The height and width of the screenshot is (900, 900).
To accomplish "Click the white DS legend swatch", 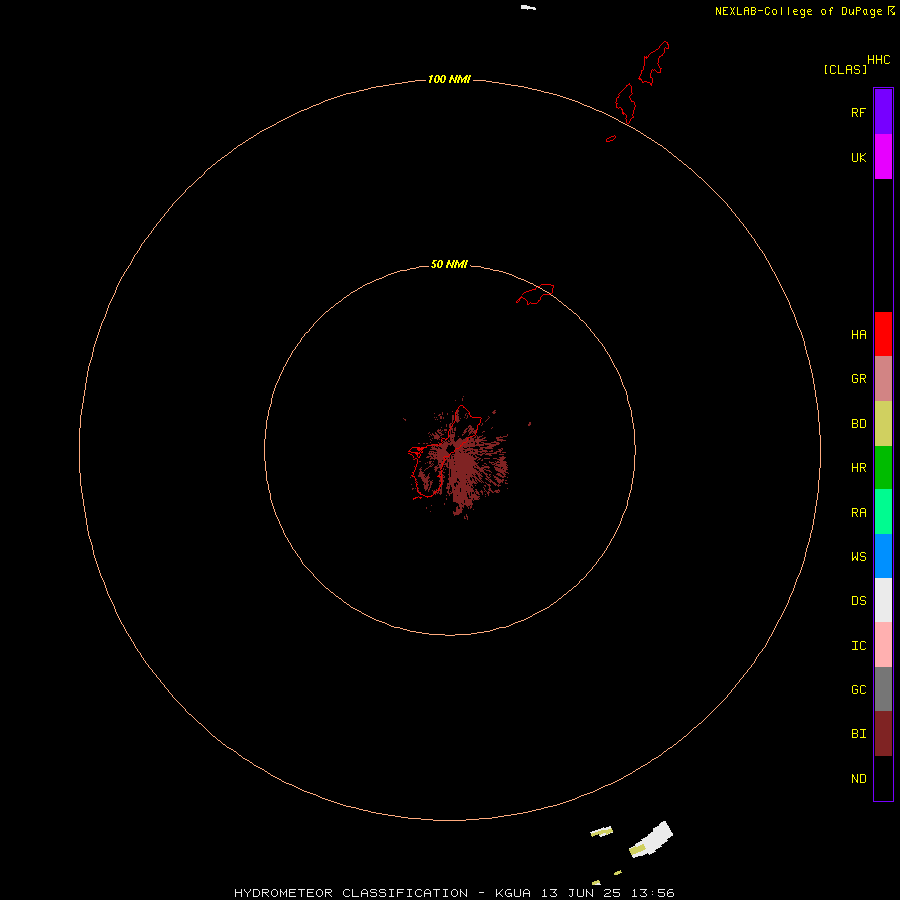I will (883, 600).
